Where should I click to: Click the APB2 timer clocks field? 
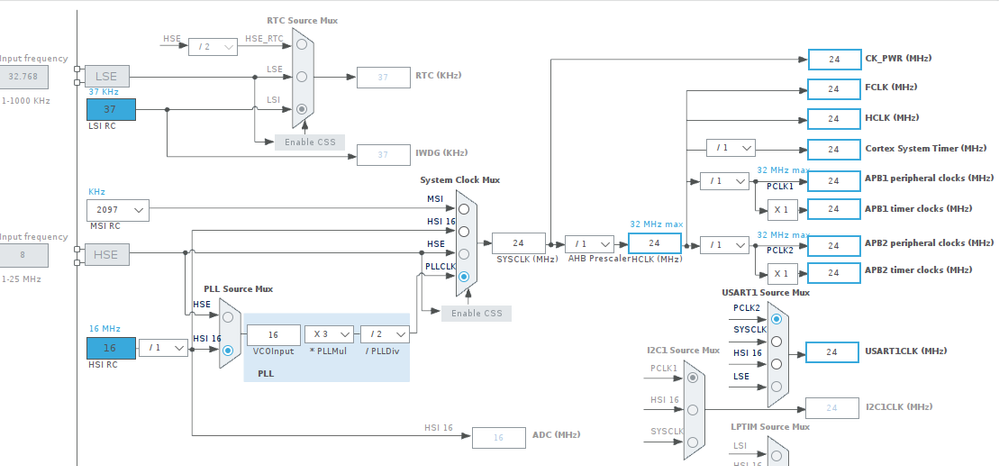(834, 273)
